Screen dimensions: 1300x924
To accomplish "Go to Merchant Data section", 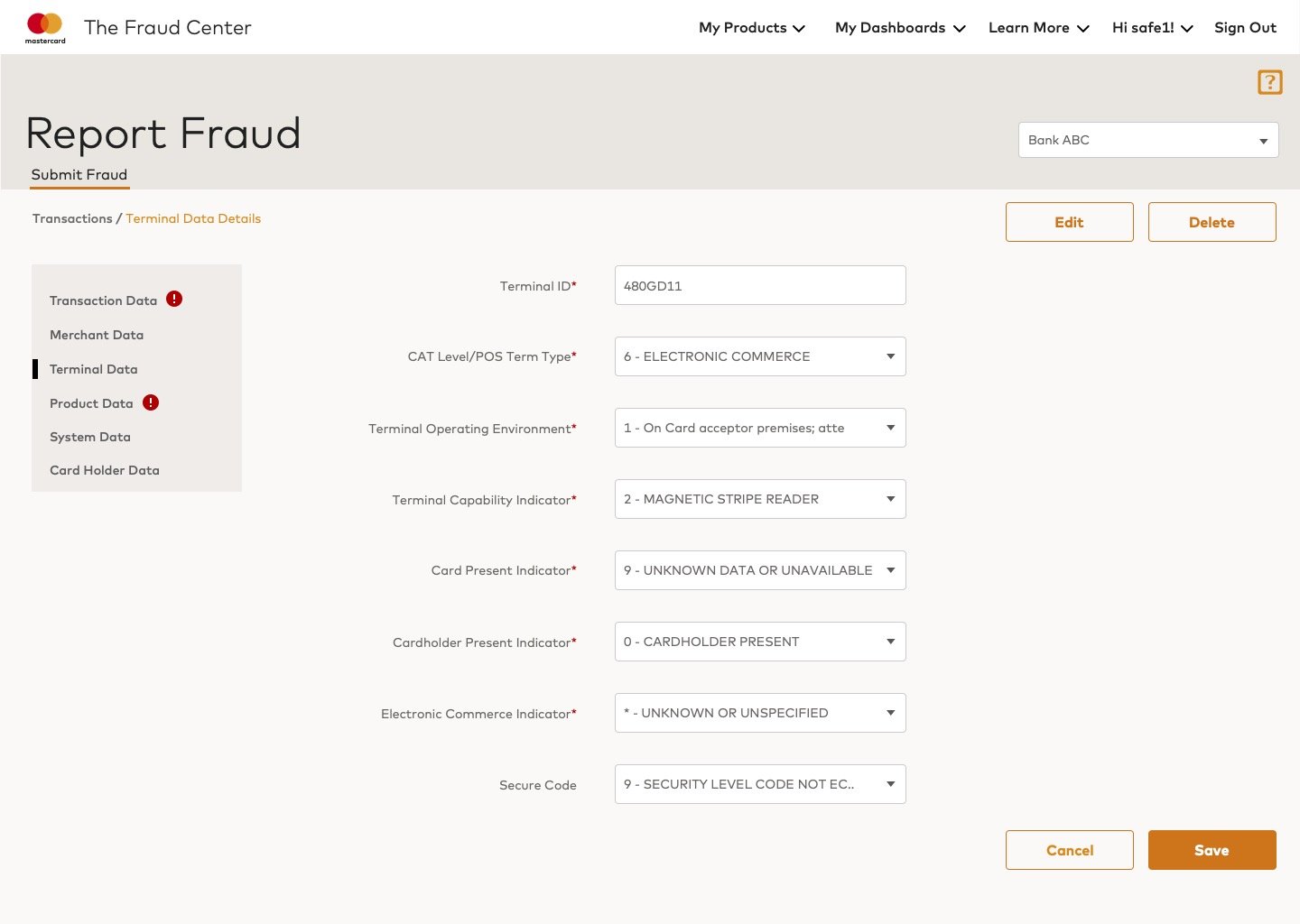I will click(97, 335).
